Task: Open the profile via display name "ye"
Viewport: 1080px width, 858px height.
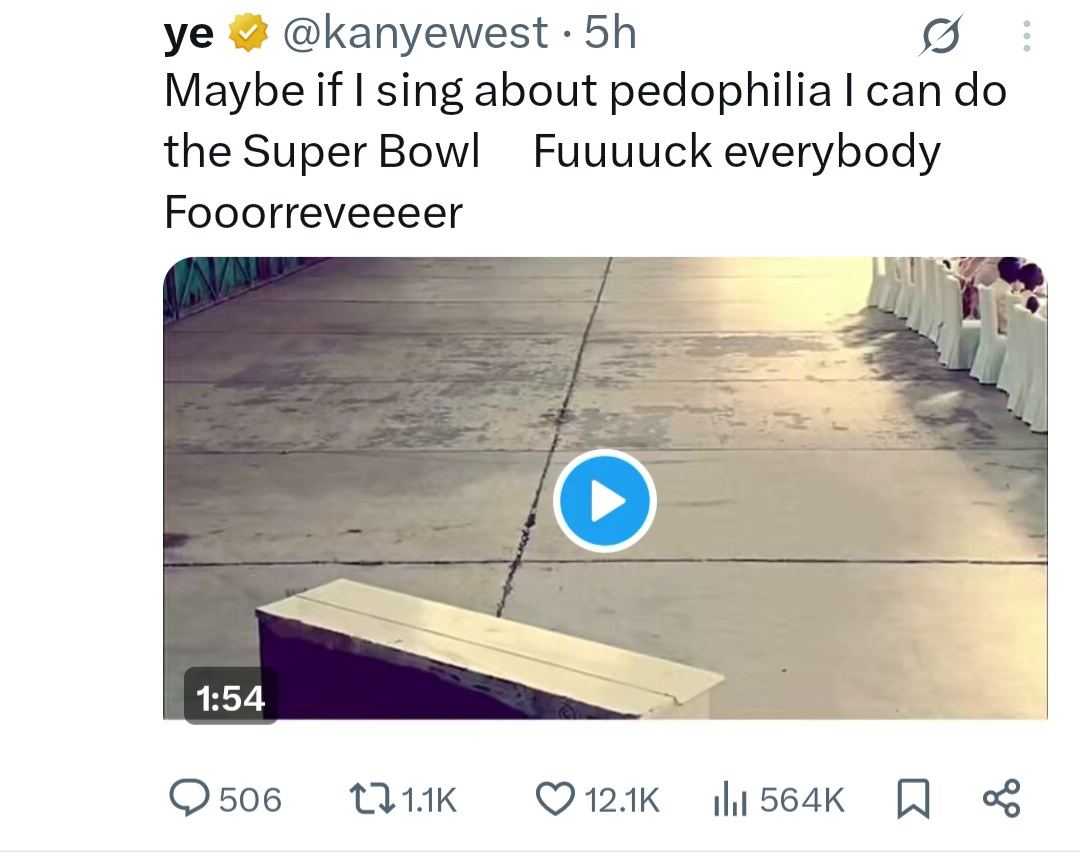Action: pos(189,34)
